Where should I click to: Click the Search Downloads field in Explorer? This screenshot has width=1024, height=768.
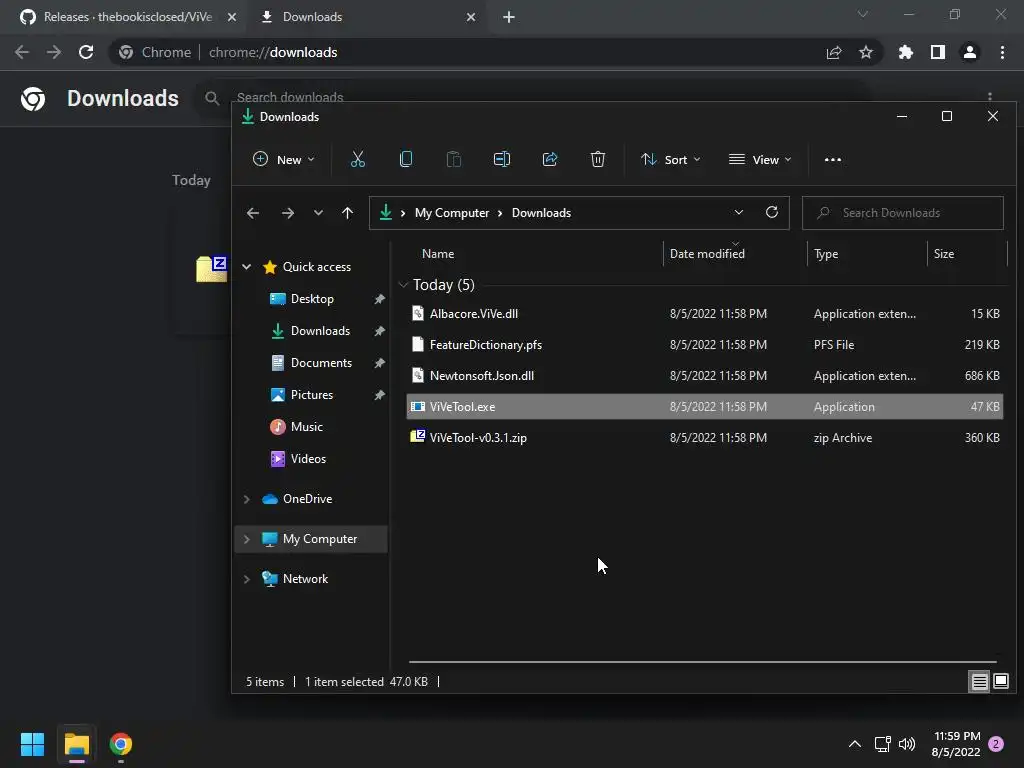[903, 213]
